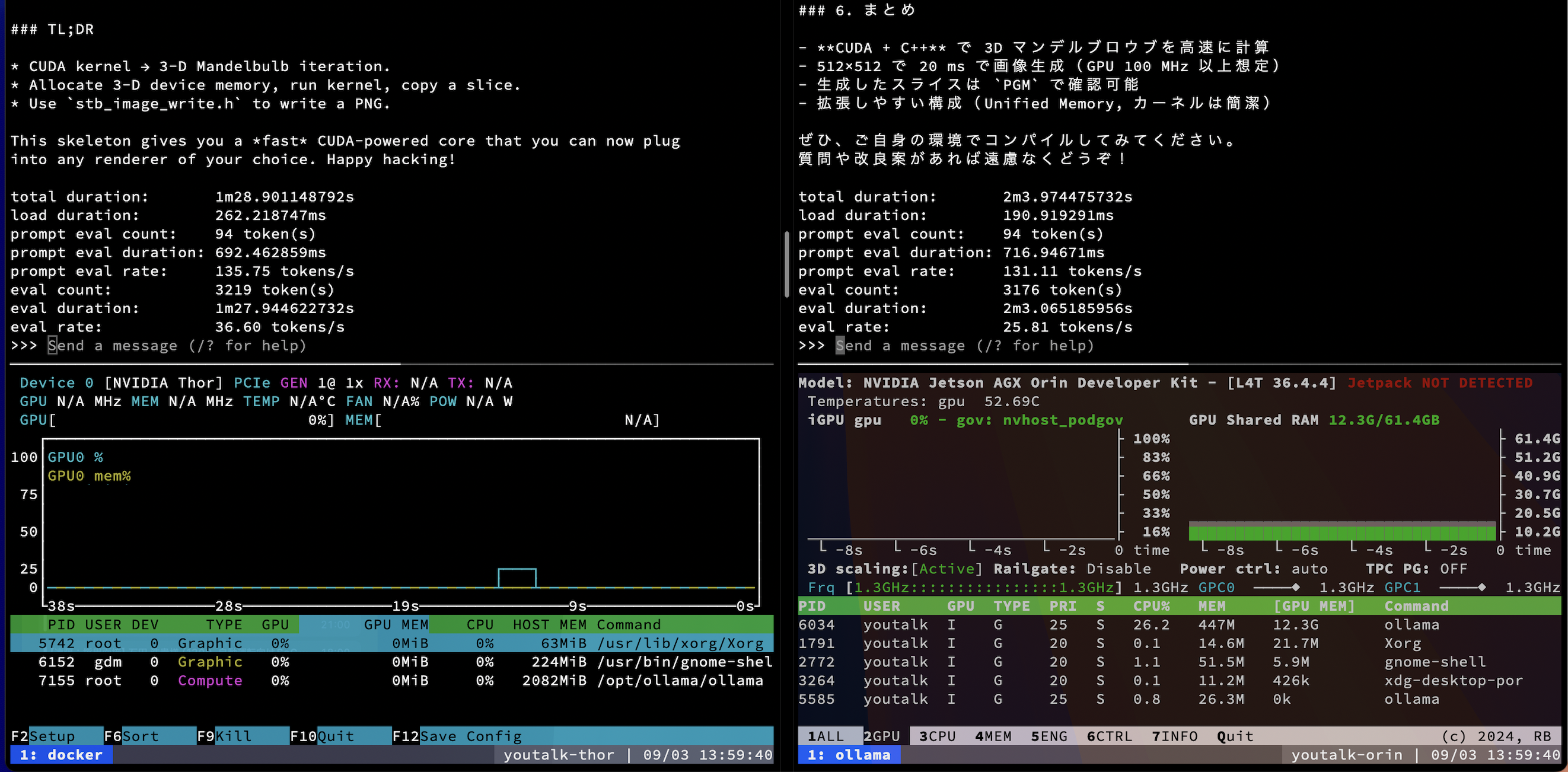Image resolution: width=1568 pixels, height=772 pixels.
Task: Select tmux window '1: ollama'
Action: (x=849, y=754)
